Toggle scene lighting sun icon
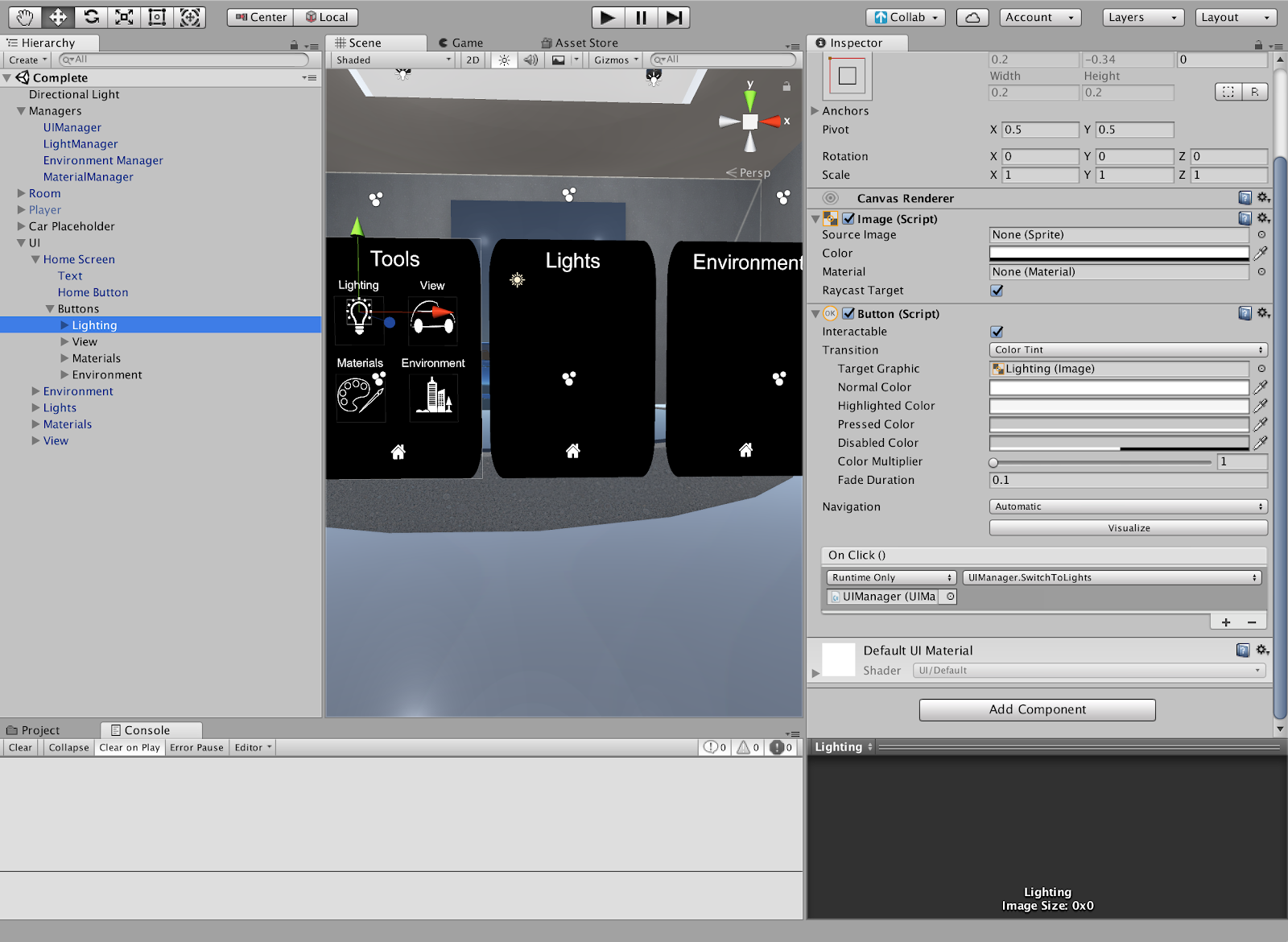 [504, 60]
